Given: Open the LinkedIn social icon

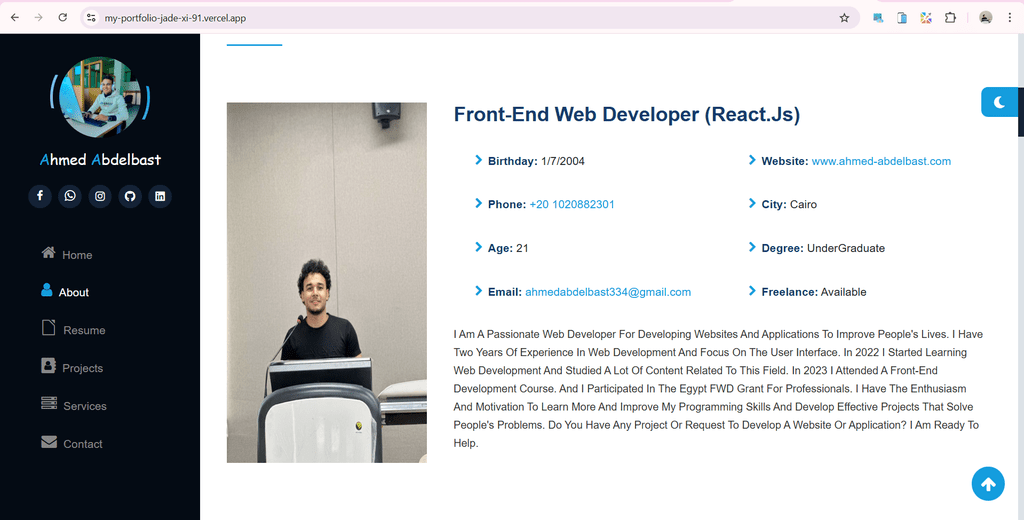Looking at the screenshot, I should pos(160,196).
